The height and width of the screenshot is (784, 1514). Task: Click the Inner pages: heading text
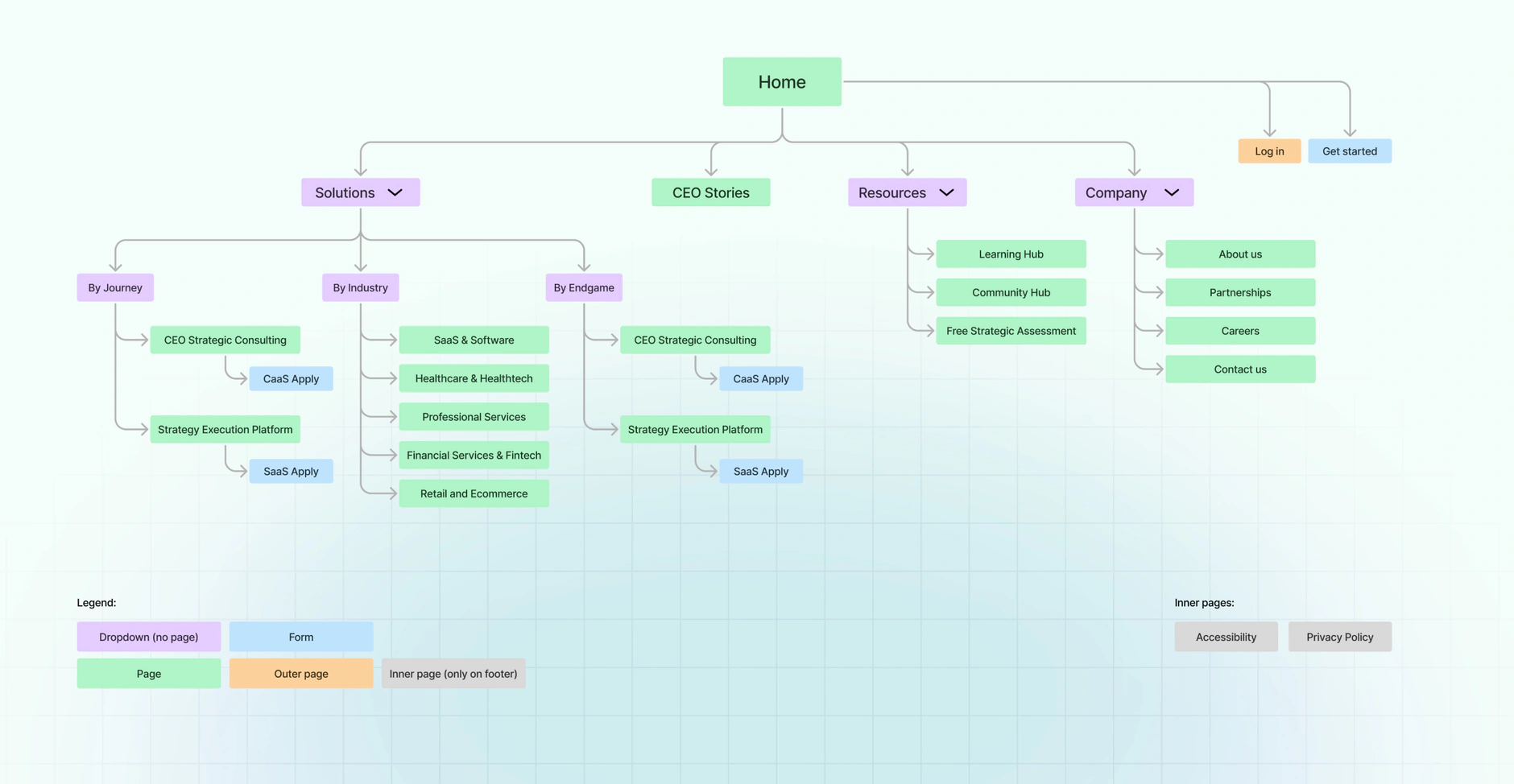pyautogui.click(x=1204, y=602)
